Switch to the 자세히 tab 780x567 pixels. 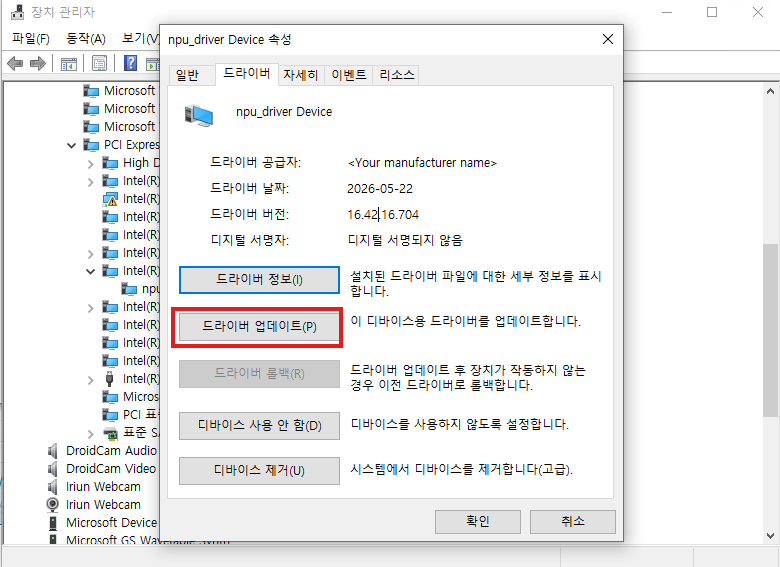coord(300,75)
